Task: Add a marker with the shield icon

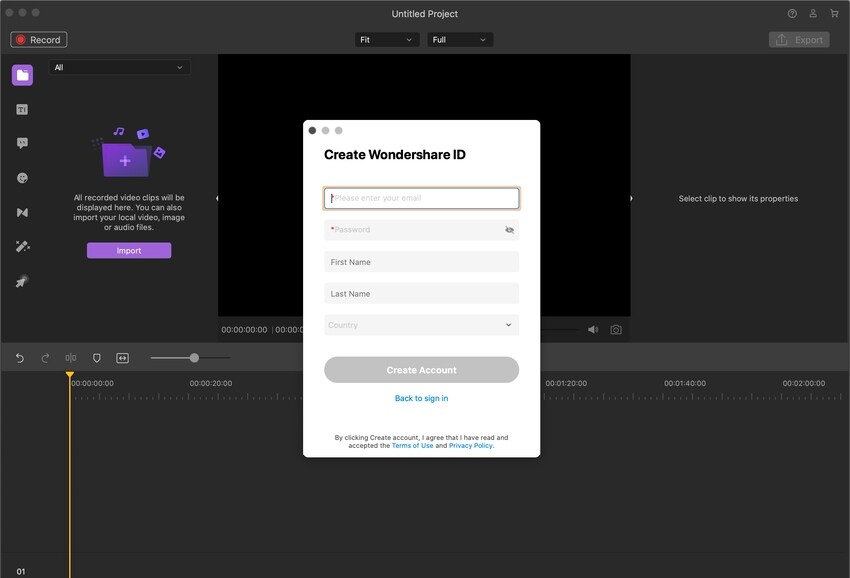Action: [96, 358]
